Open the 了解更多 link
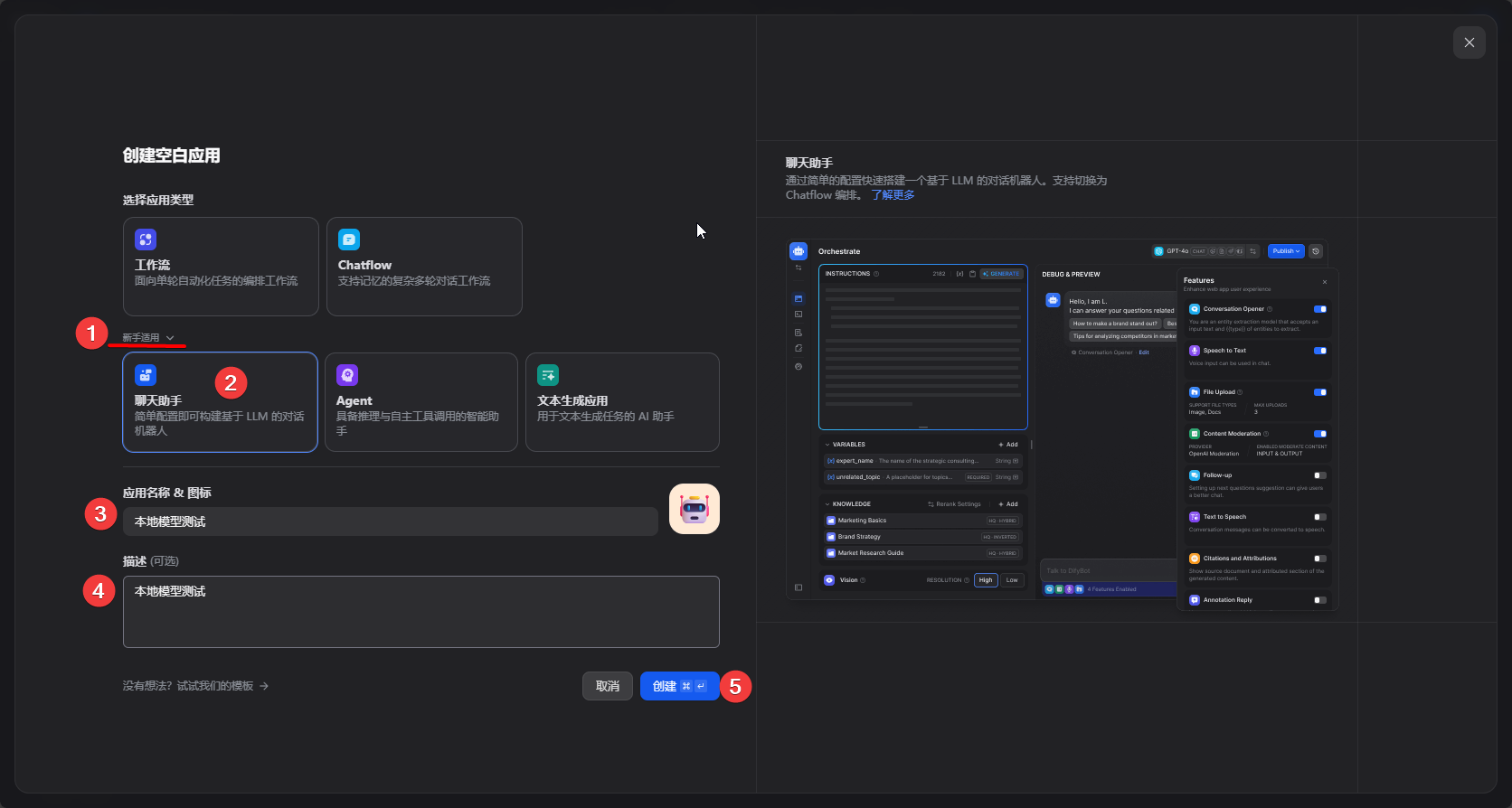 pos(893,195)
